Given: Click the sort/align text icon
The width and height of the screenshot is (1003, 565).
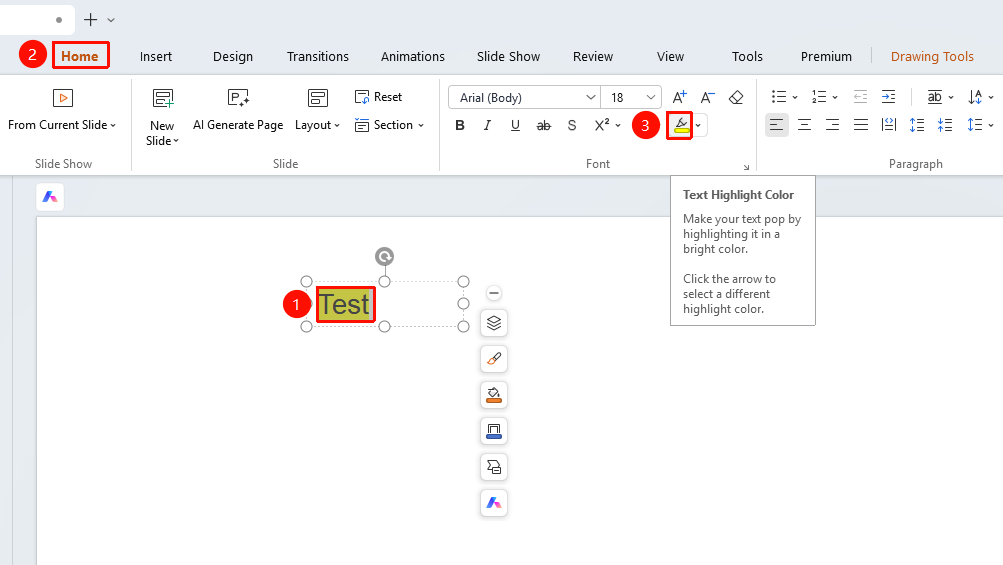Looking at the screenshot, I should coord(975,97).
